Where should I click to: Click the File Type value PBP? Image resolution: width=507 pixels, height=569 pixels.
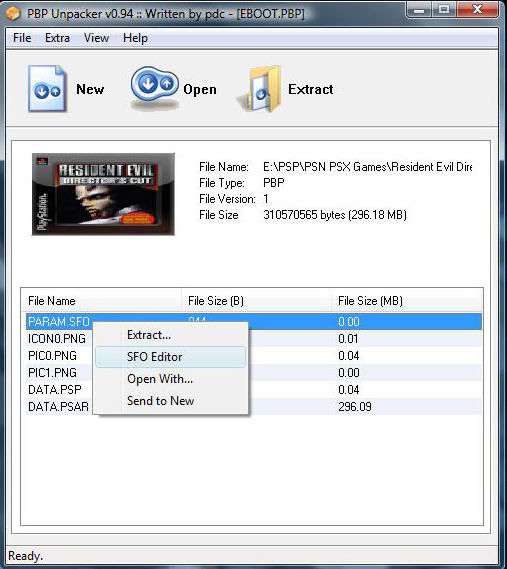point(274,183)
